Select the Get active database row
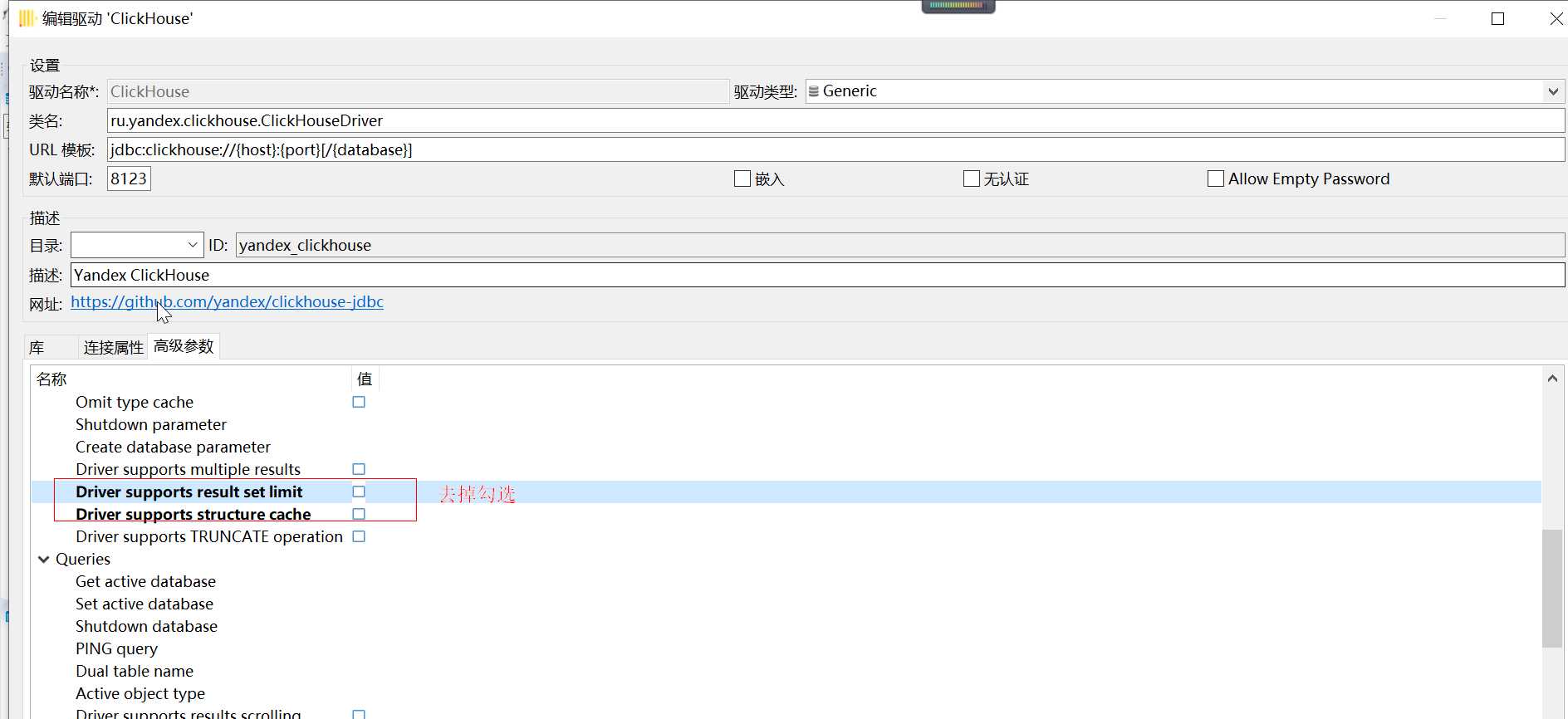This screenshot has width=1568, height=719. click(145, 581)
